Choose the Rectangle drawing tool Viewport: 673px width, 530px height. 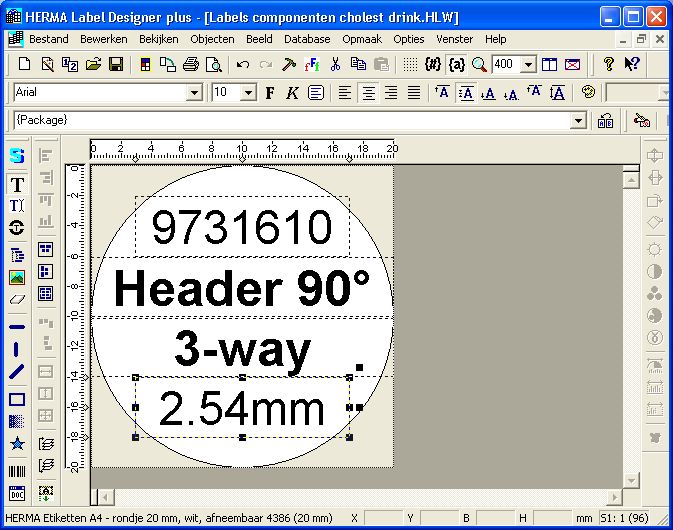pos(17,400)
